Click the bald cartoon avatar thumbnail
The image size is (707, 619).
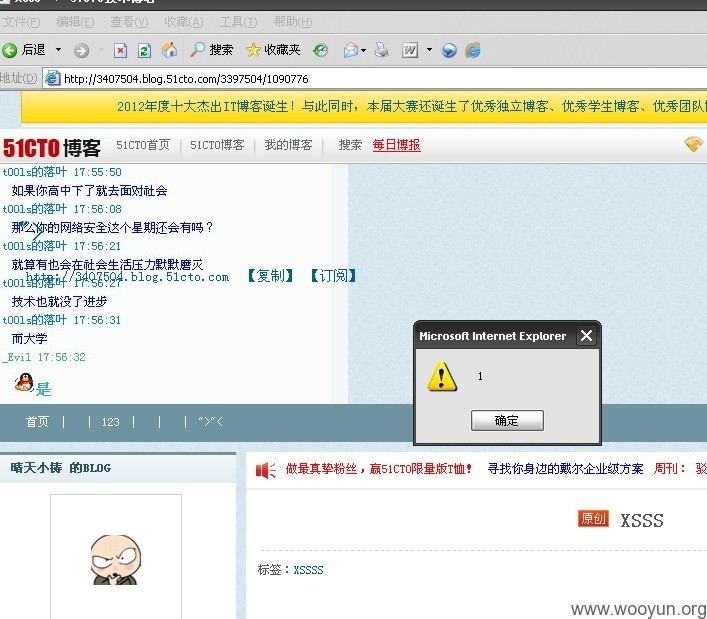coord(116,560)
